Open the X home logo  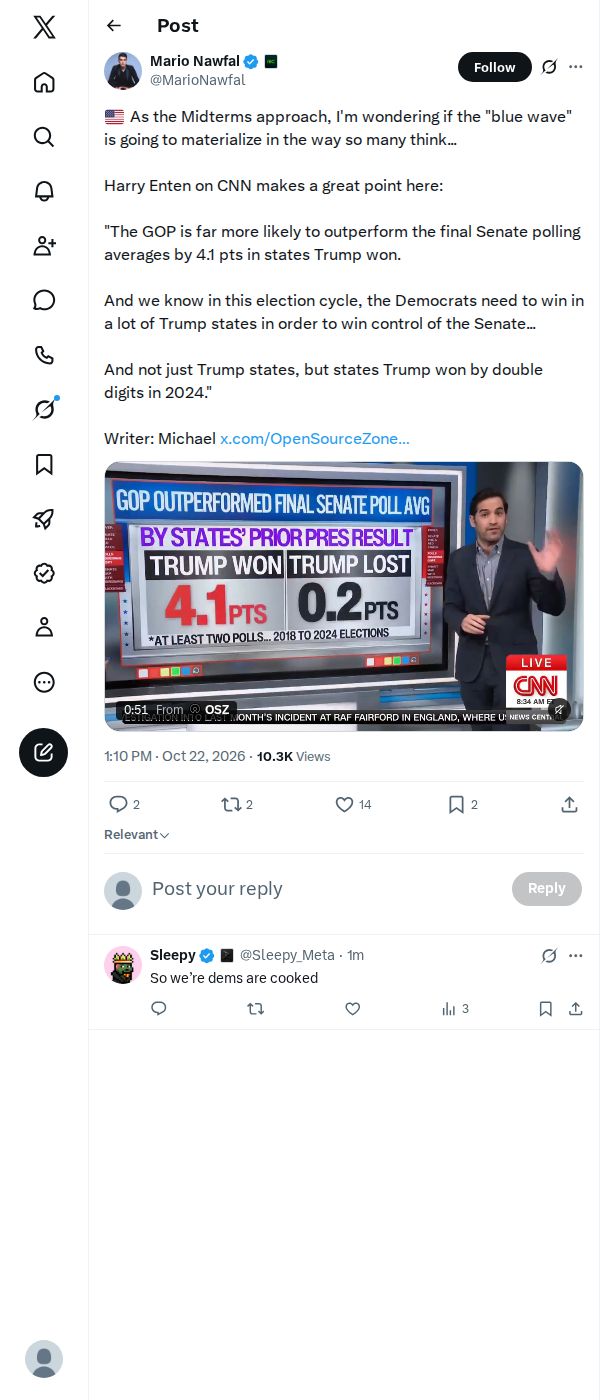click(x=44, y=27)
